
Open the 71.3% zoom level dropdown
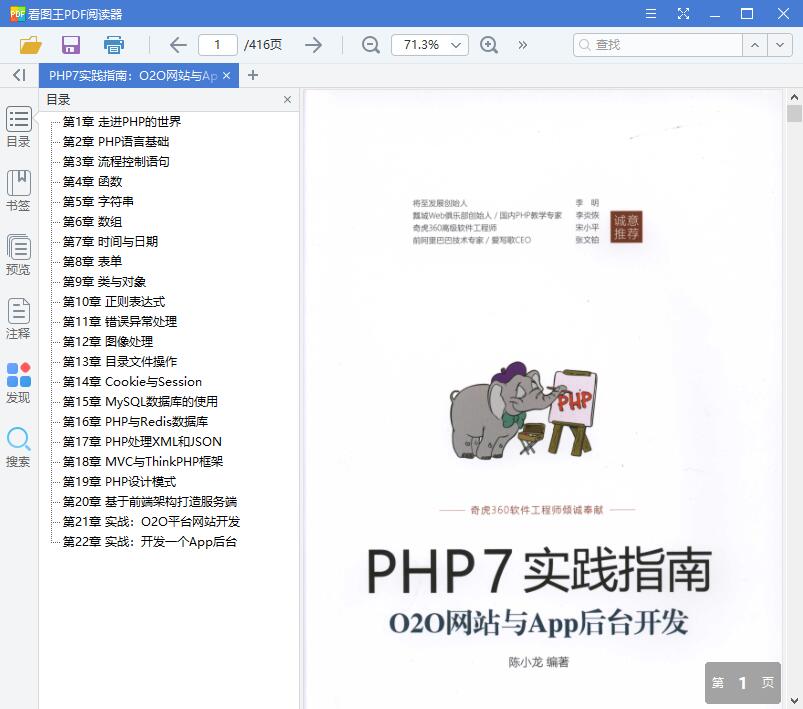click(x=430, y=45)
